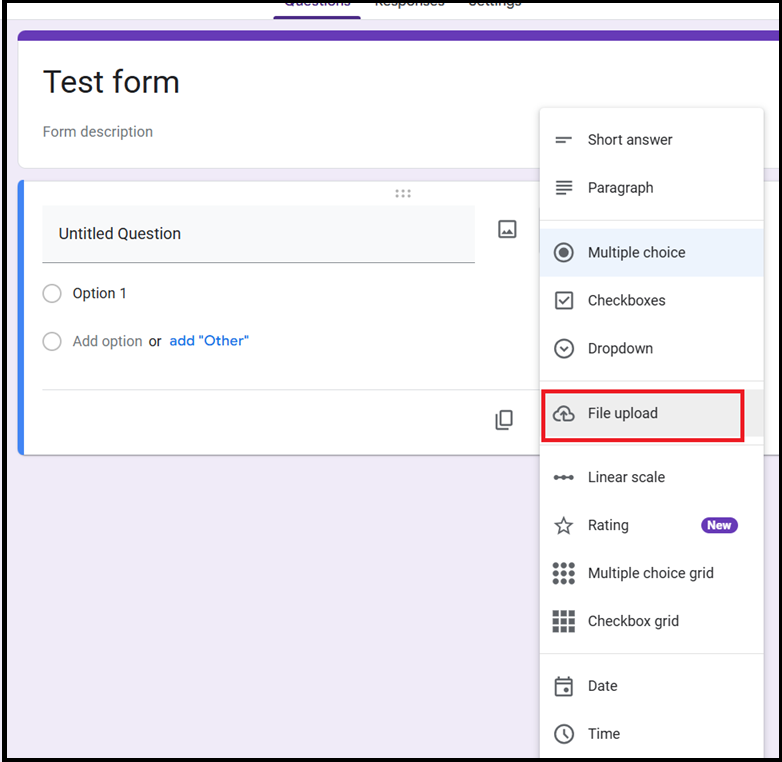Pick Paragraph from the question type list
Viewport: 782px width, 762px height.
coord(620,188)
